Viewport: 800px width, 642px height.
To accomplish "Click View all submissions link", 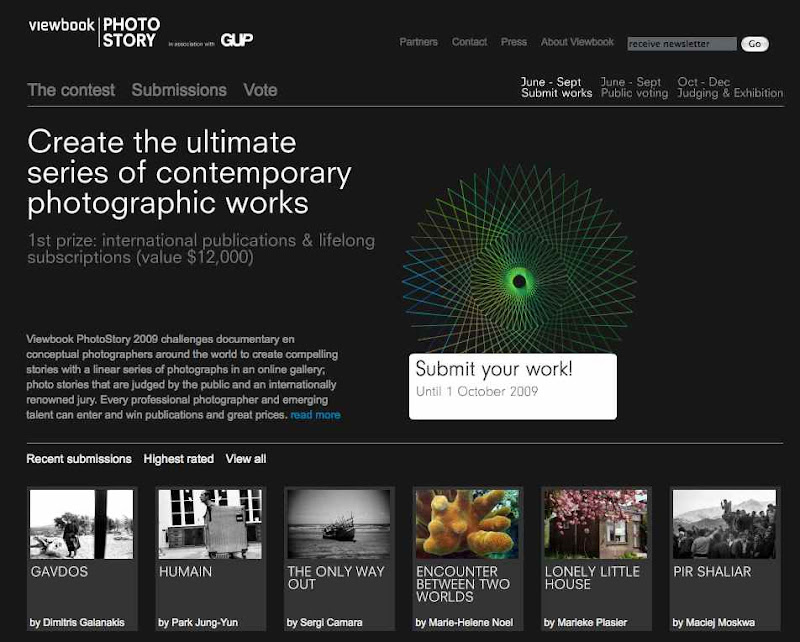I will click(246, 459).
